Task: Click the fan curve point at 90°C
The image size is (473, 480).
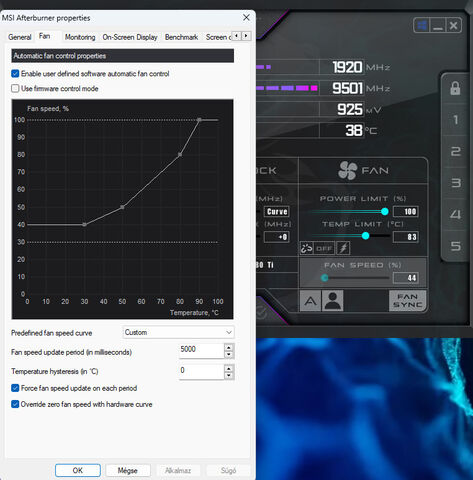Action: [199, 120]
